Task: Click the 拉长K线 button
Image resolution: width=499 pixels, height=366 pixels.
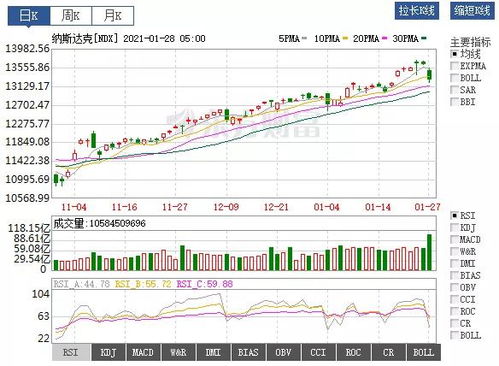Action: [x=417, y=11]
